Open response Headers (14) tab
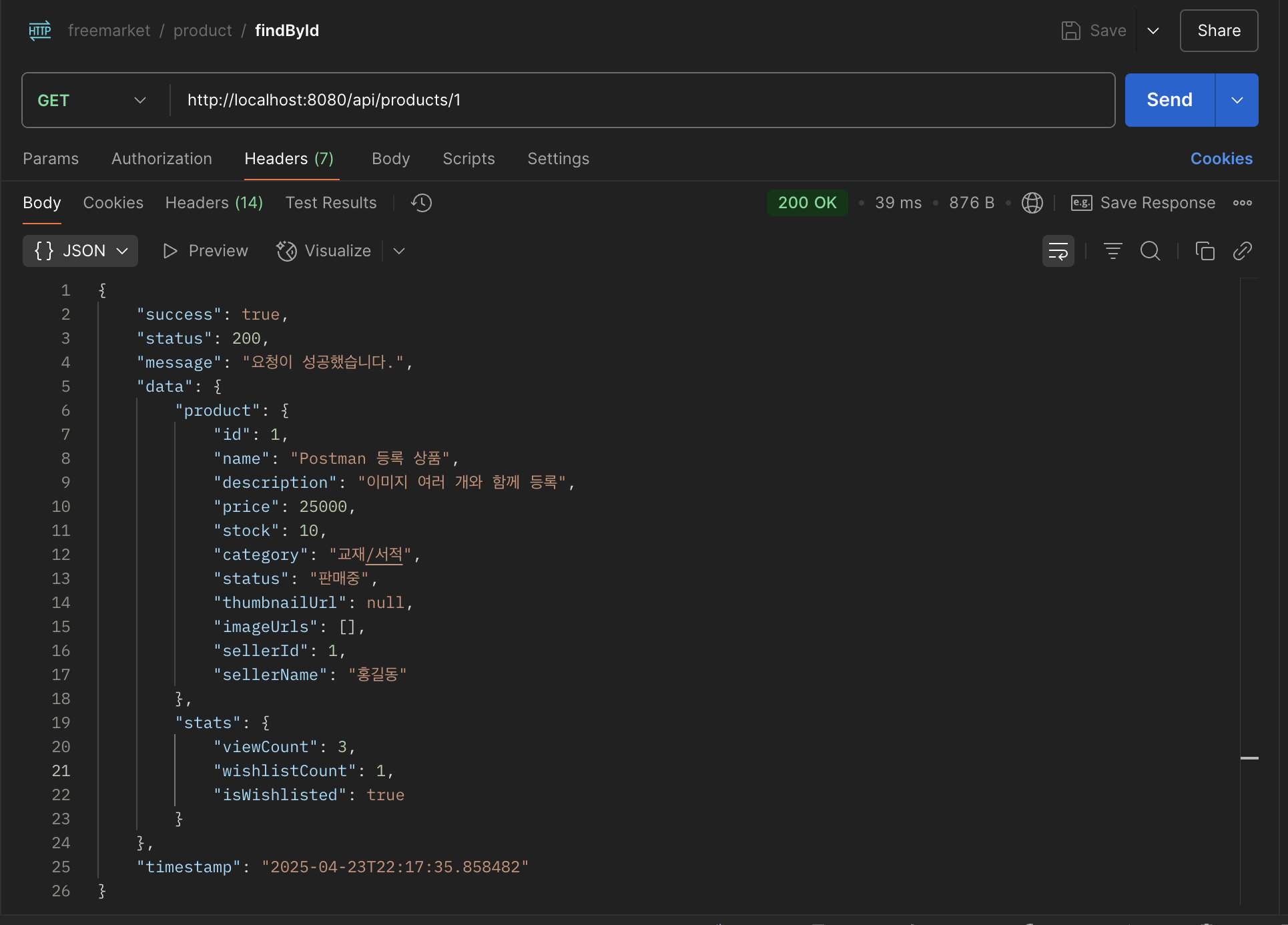Viewport: 1288px width, 925px height. click(x=214, y=203)
